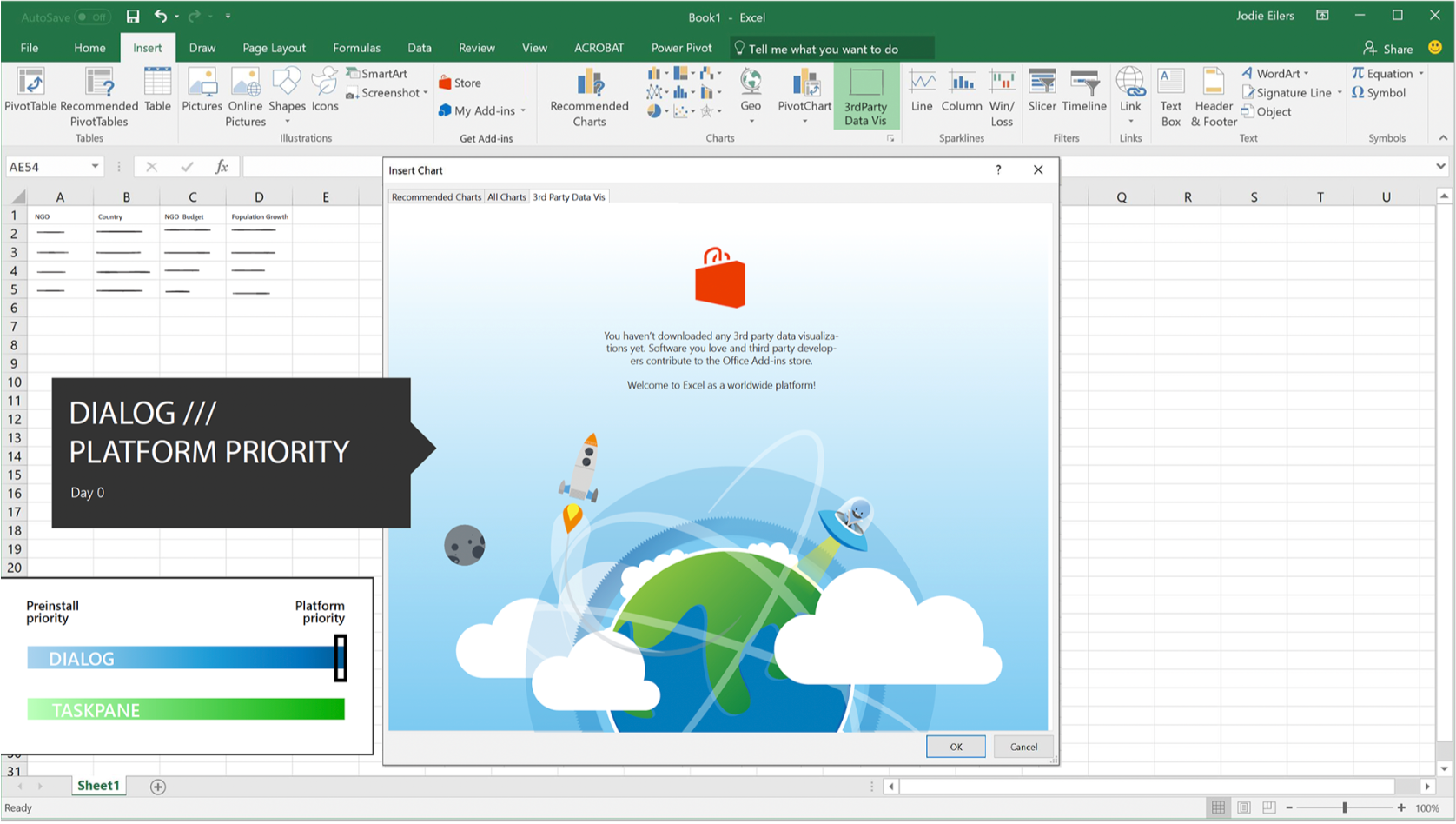This screenshot has height=824, width=1456.
Task: Insert Pictures from the Illustrations group
Action: (202, 90)
